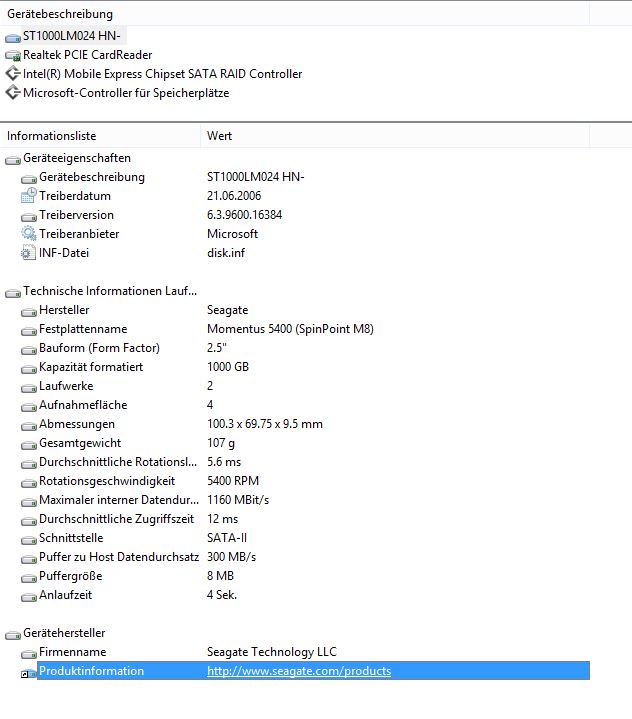
Task: Select Microsoft-Controller für Speicherplätze entry
Action: tap(126, 93)
